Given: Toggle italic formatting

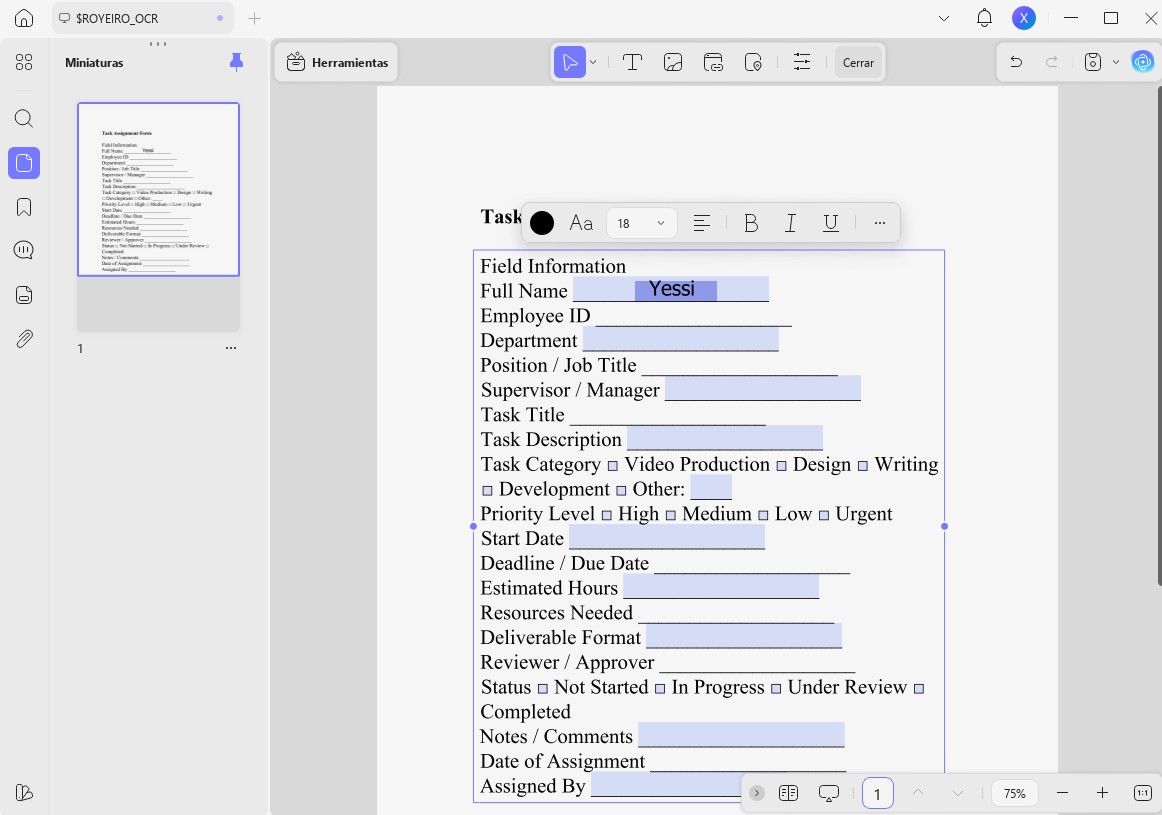Looking at the screenshot, I should click(x=791, y=223).
